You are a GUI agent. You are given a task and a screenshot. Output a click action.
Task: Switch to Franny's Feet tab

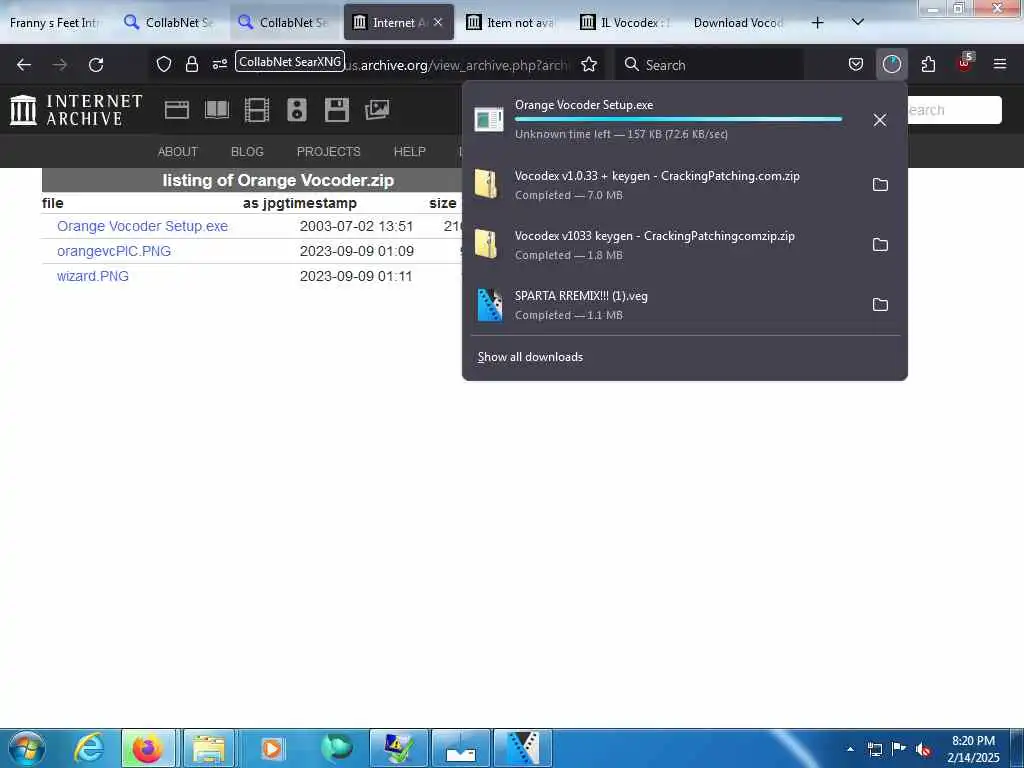(x=56, y=23)
